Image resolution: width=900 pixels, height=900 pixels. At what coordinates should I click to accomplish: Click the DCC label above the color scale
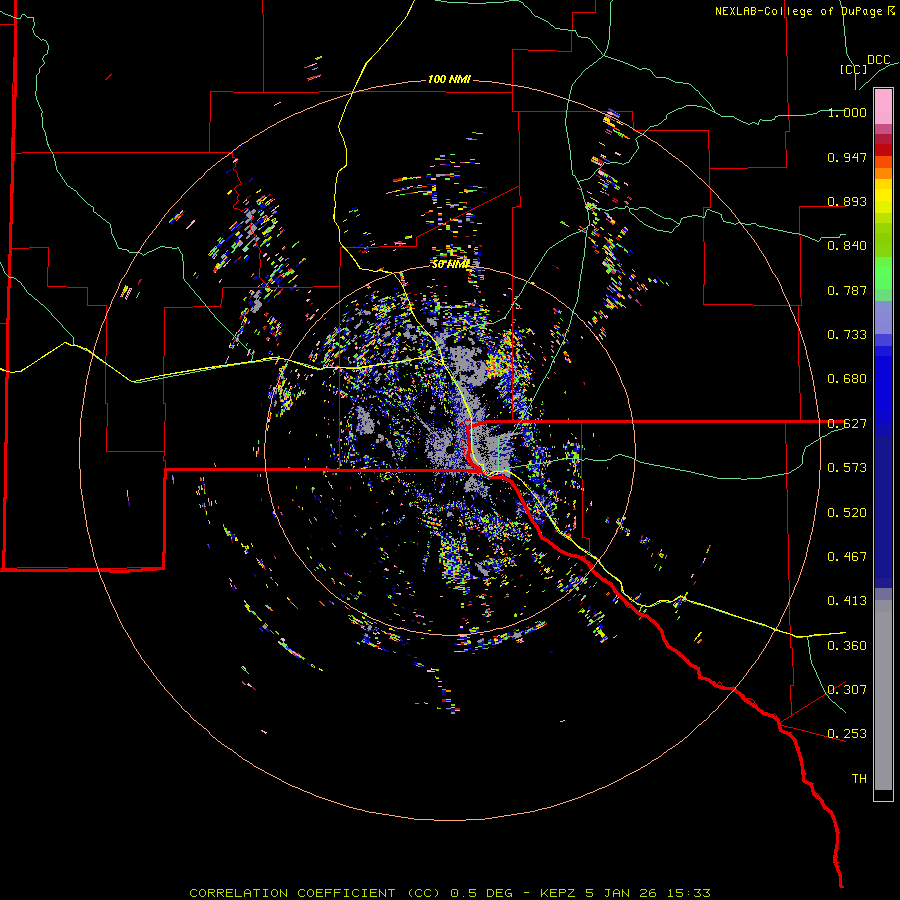878,60
